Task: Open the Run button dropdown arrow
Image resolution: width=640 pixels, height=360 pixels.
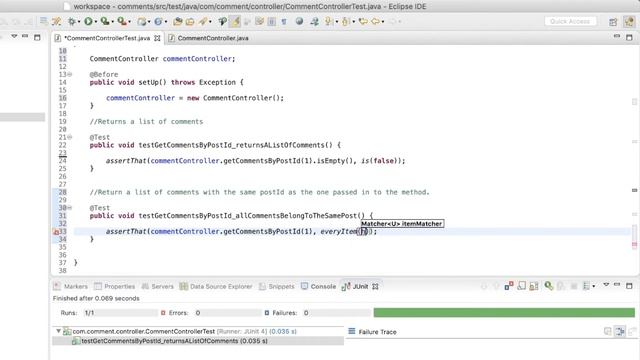Action: click(96, 22)
